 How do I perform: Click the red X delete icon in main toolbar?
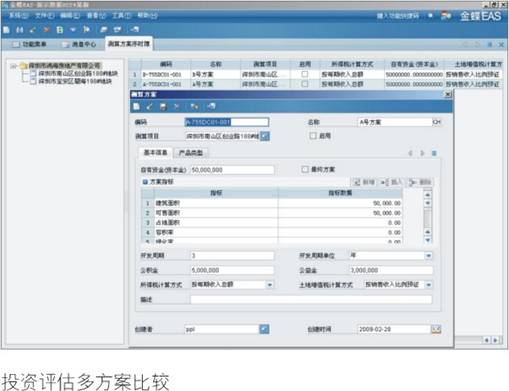tap(46, 30)
